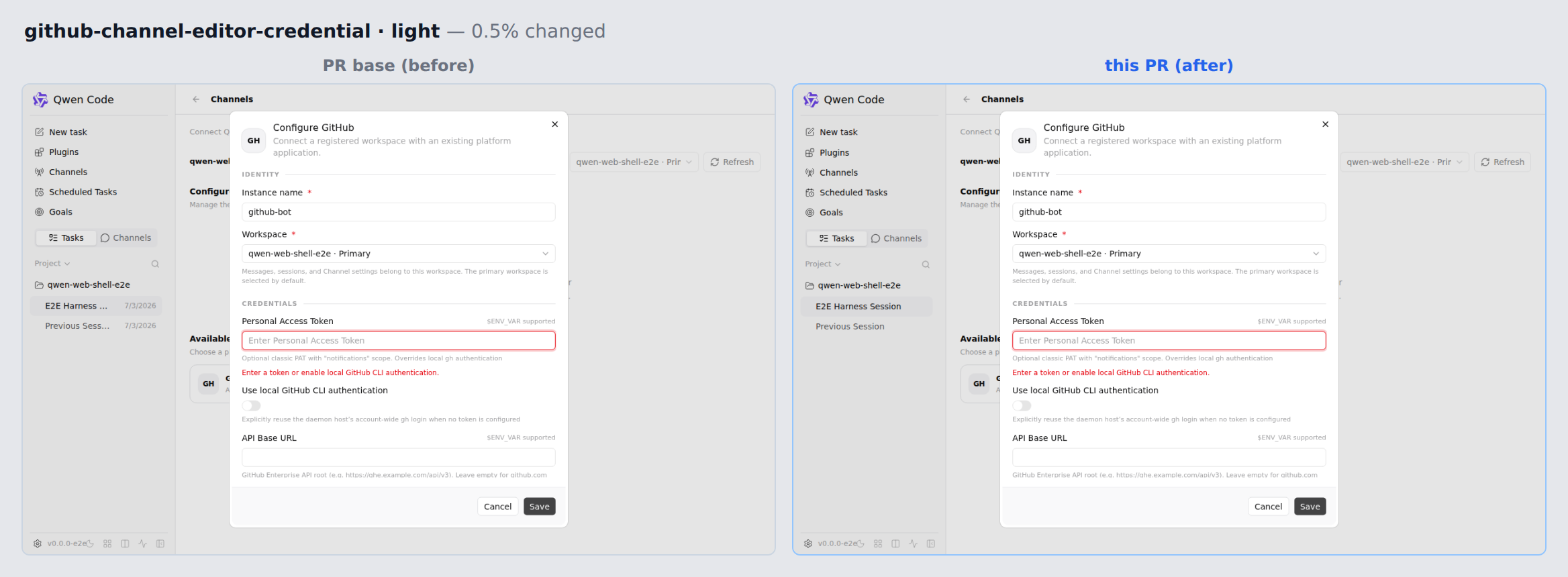Go back with the Channels arrow, before panel
The height and width of the screenshot is (577, 1568).
(196, 99)
